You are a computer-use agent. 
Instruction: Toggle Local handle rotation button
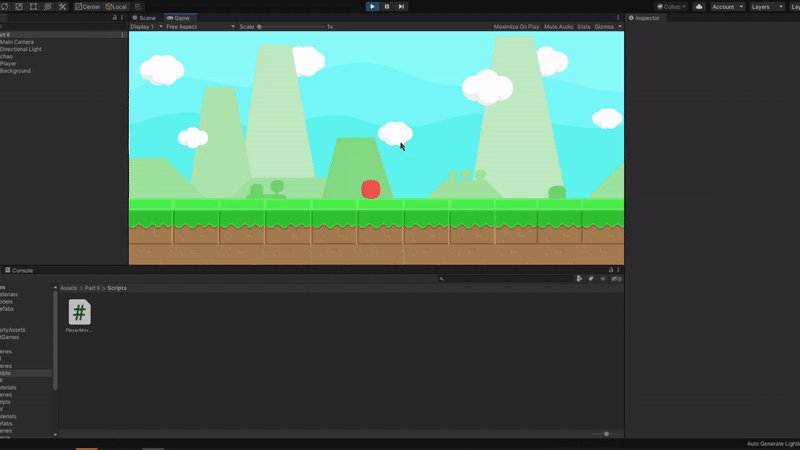pyautogui.click(x=117, y=6)
